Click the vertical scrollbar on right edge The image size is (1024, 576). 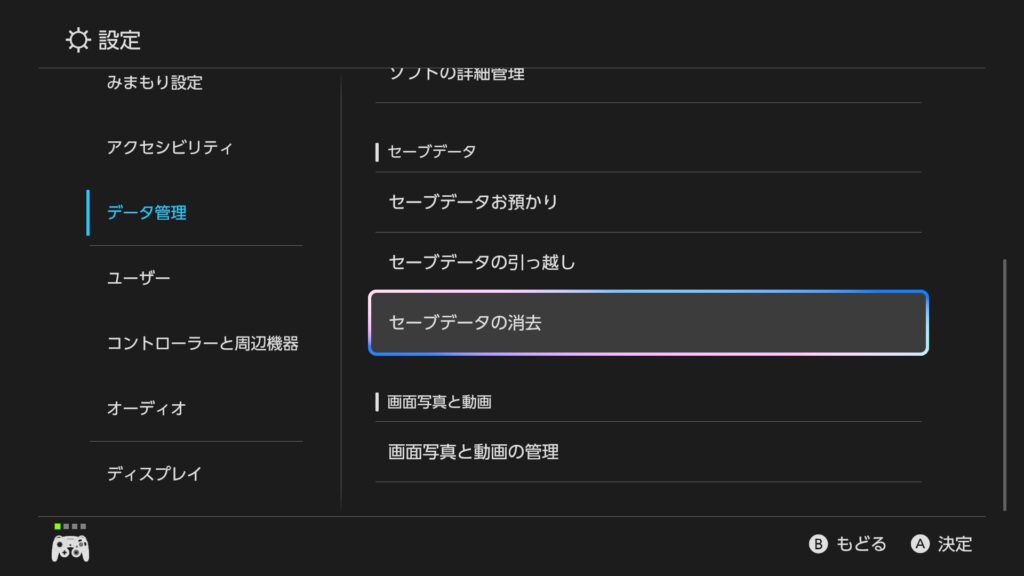[x=1005, y=385]
